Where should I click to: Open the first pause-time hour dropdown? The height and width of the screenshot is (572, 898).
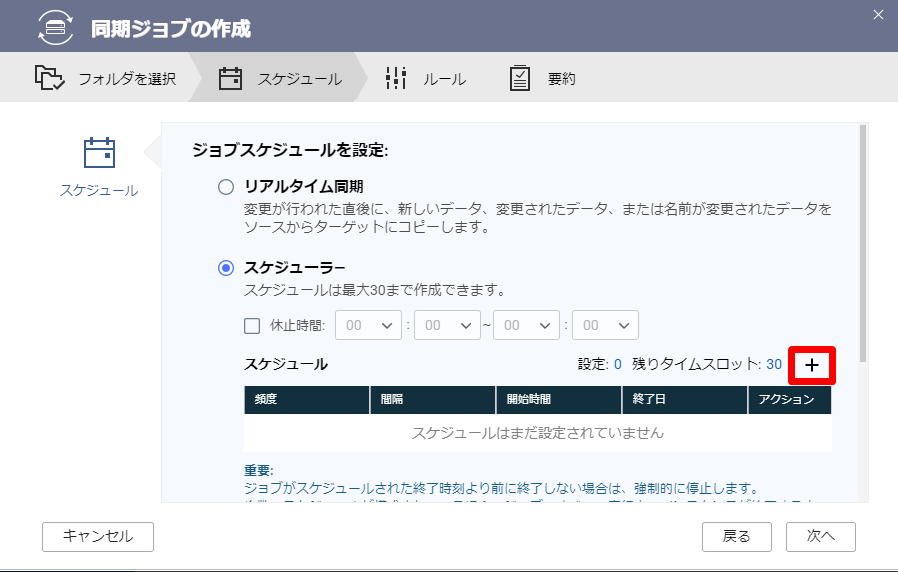point(368,325)
